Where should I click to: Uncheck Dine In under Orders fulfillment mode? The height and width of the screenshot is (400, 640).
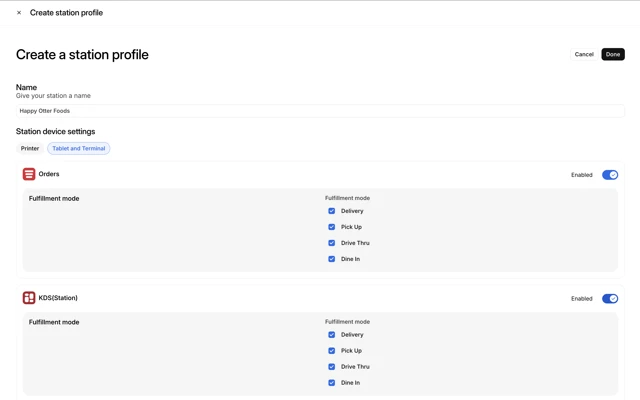(x=332, y=259)
